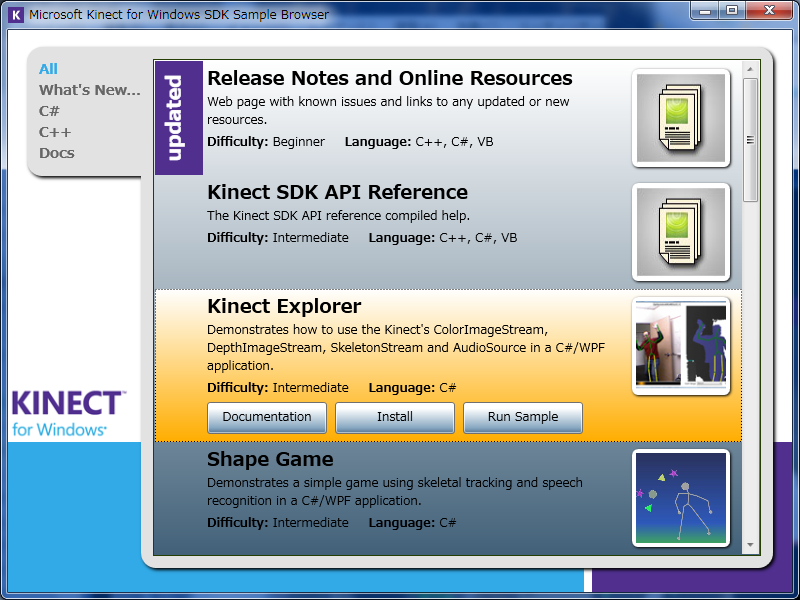
Task: Click the Release Notes document icon
Action: (681, 118)
